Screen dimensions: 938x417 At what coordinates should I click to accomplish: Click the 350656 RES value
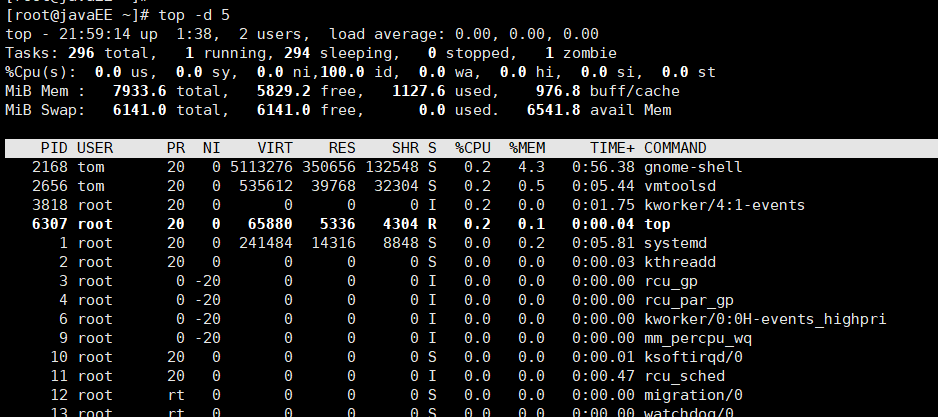coord(328,167)
